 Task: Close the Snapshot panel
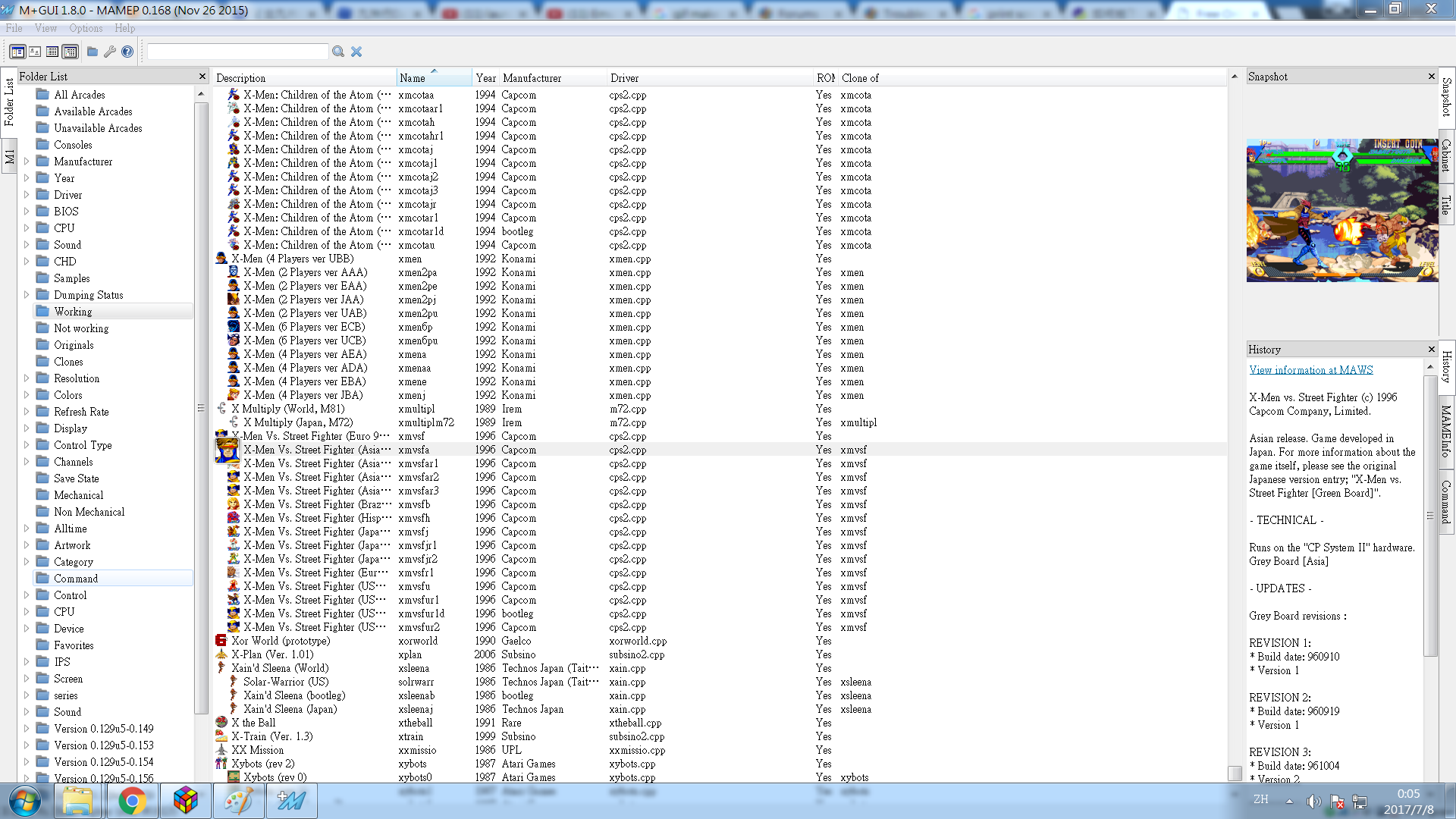coord(1432,77)
